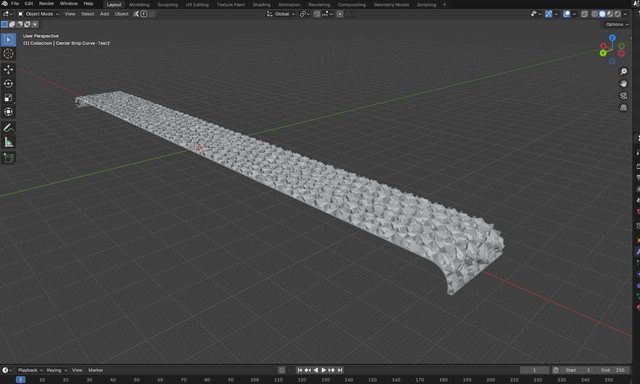The width and height of the screenshot is (640, 384).
Task: Toggle auto keying record button
Action: click(282, 370)
